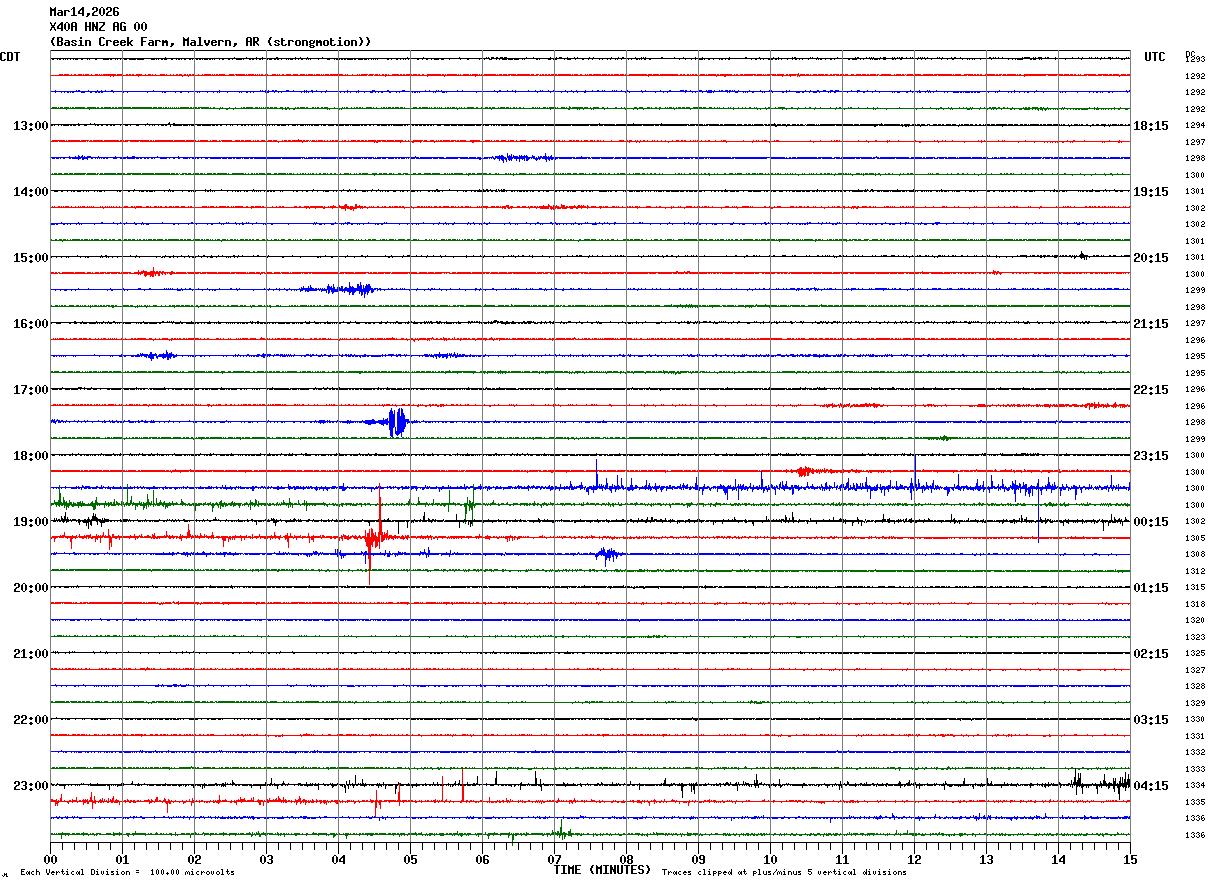Select the 15:00 CDT time label

[30, 258]
